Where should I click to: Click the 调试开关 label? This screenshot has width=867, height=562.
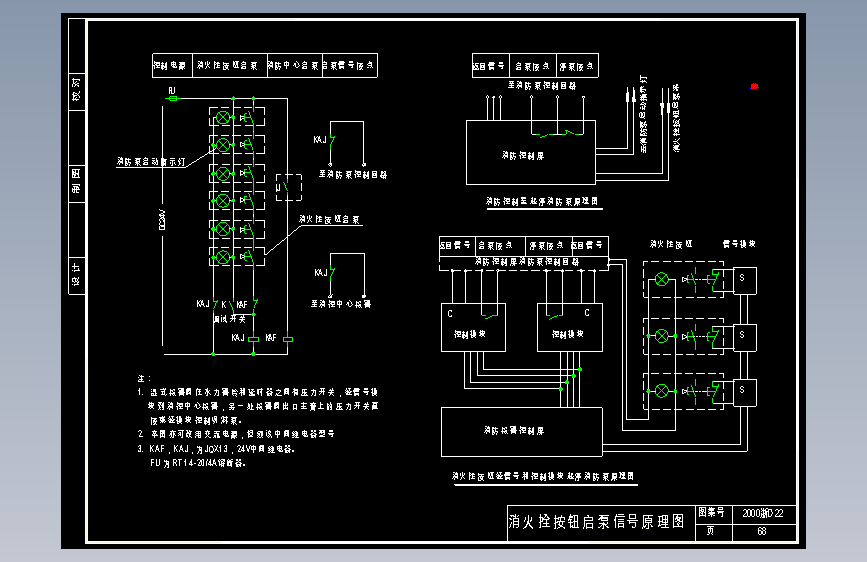coord(229,319)
